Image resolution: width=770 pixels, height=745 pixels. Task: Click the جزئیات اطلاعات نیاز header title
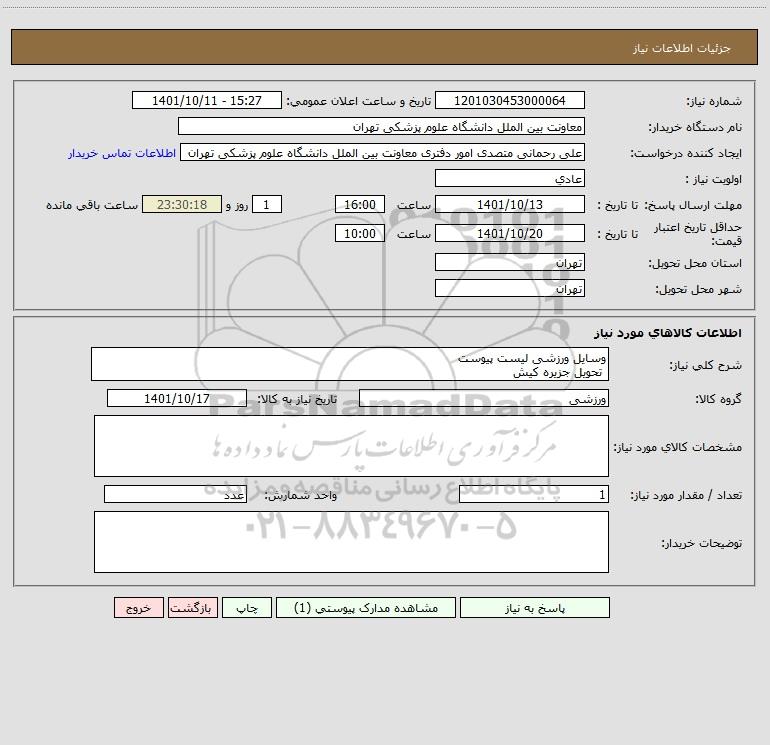tap(682, 48)
